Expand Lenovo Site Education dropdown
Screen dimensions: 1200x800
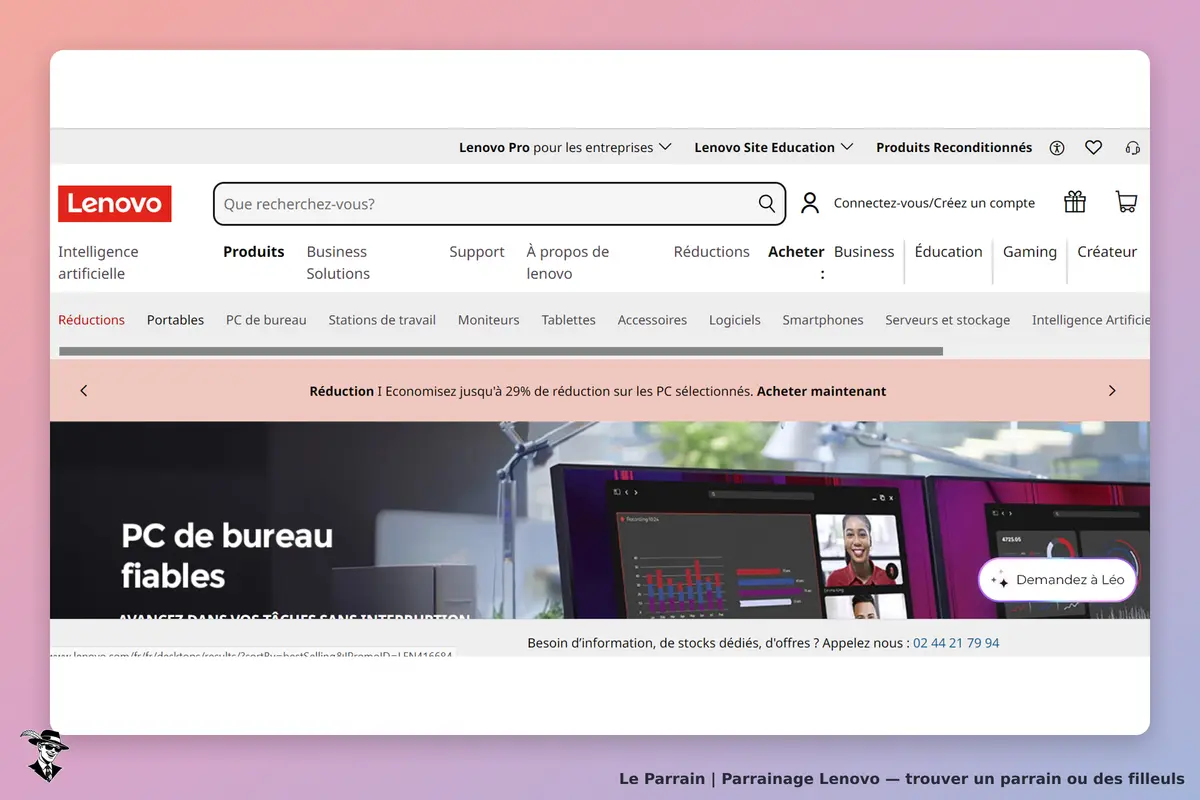click(774, 147)
